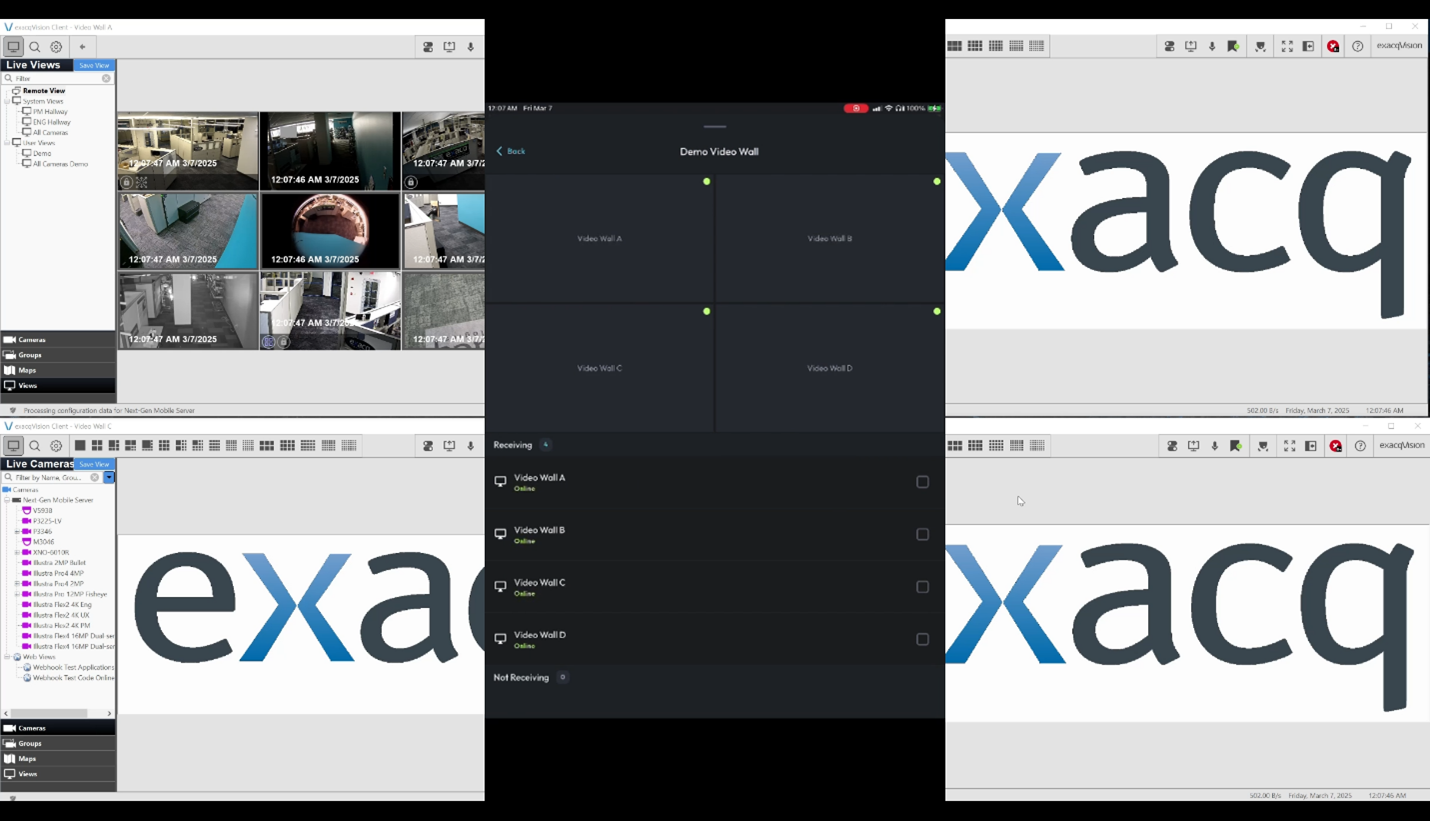The image size is (1430, 821).
Task: Click Save View button beside Live Views
Action: pos(94,65)
